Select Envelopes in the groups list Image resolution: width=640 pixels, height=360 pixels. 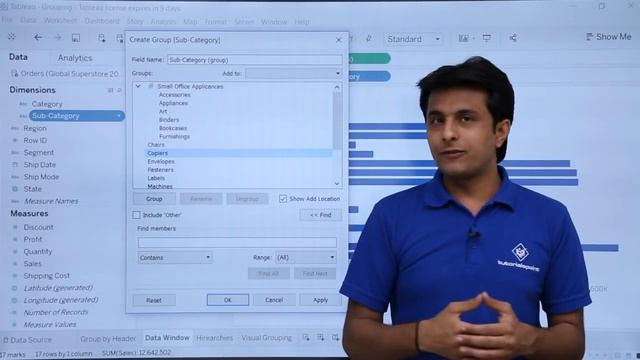(161, 162)
